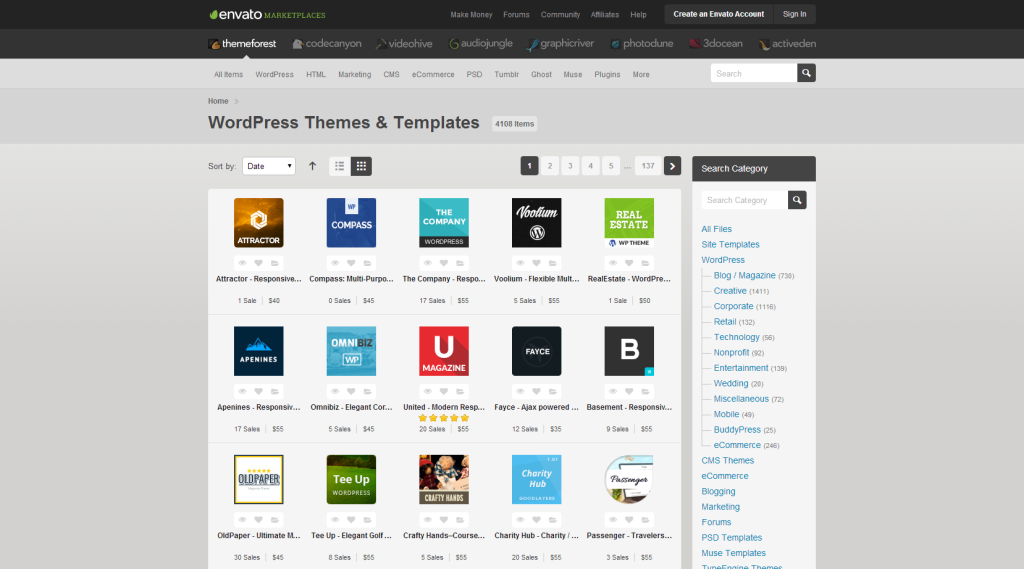Favorite the Compass theme heart icon

pyautogui.click(x=351, y=263)
